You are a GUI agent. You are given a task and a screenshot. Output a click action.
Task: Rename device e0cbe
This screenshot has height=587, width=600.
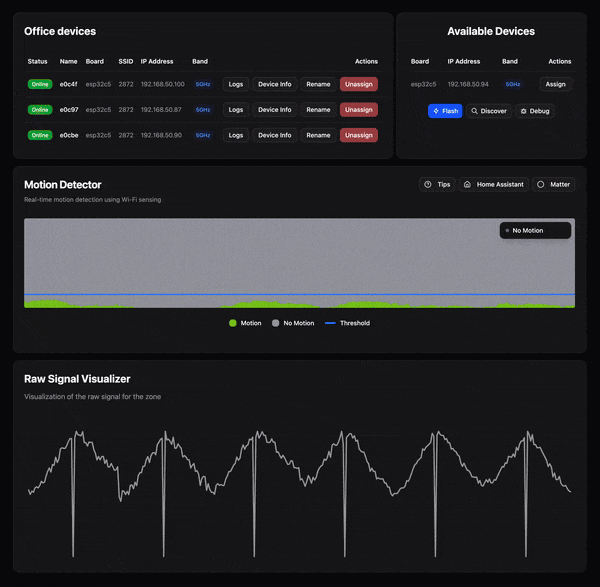pyautogui.click(x=318, y=135)
